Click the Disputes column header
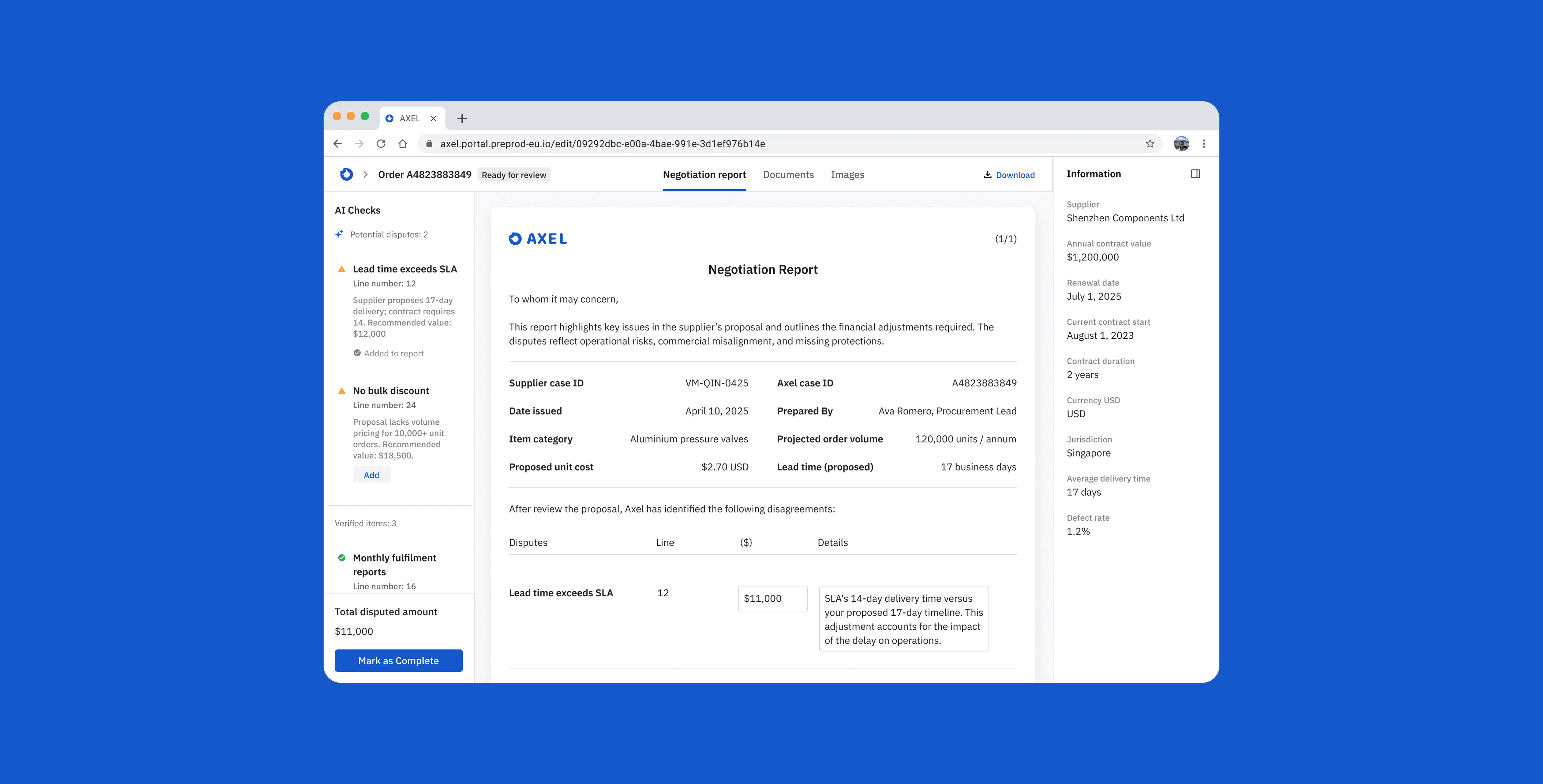 point(528,543)
